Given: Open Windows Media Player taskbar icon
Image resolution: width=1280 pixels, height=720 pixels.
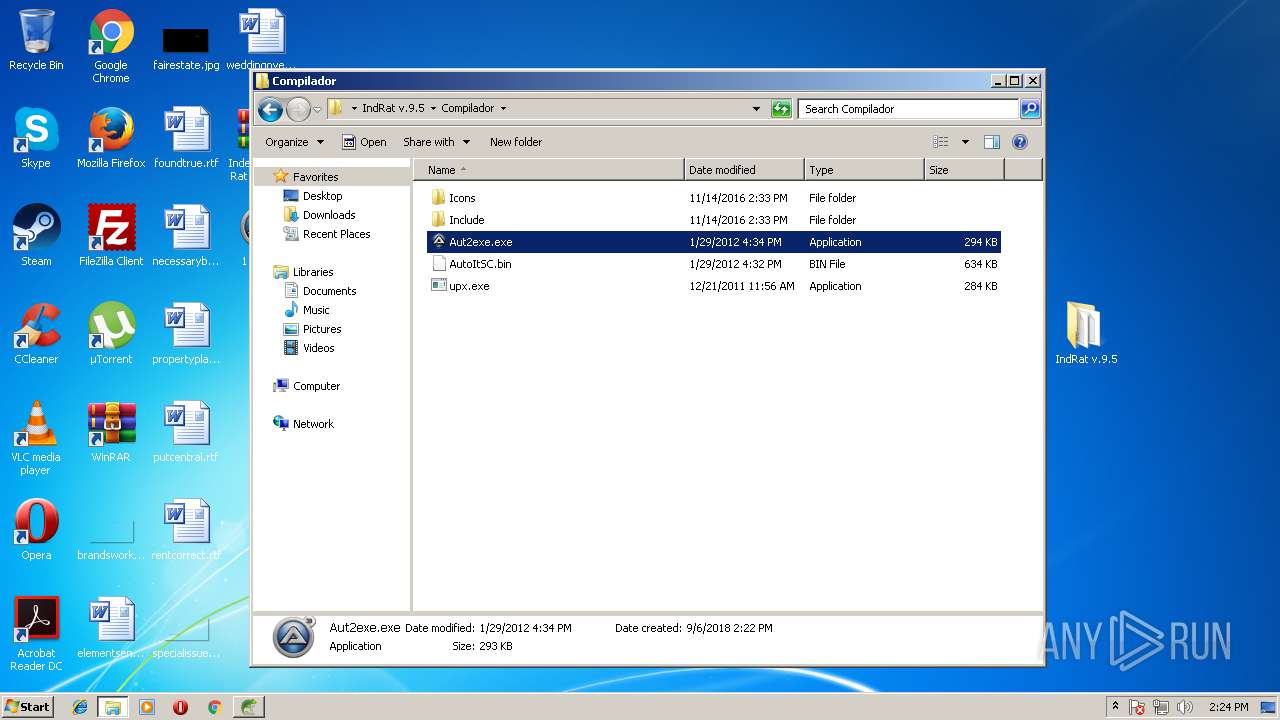Looking at the screenshot, I should [x=147, y=707].
